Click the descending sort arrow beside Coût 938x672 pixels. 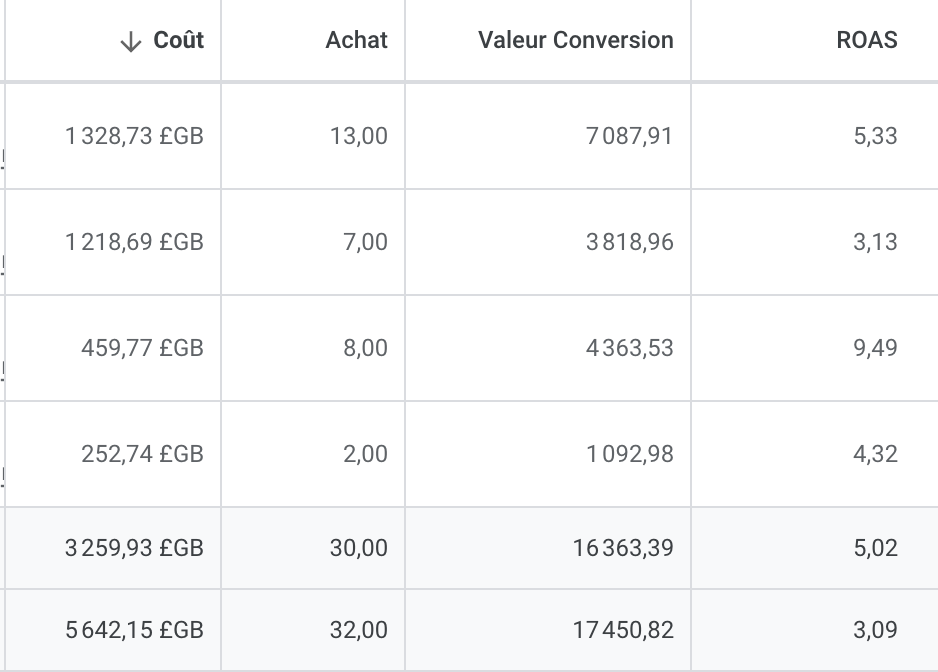[131, 41]
